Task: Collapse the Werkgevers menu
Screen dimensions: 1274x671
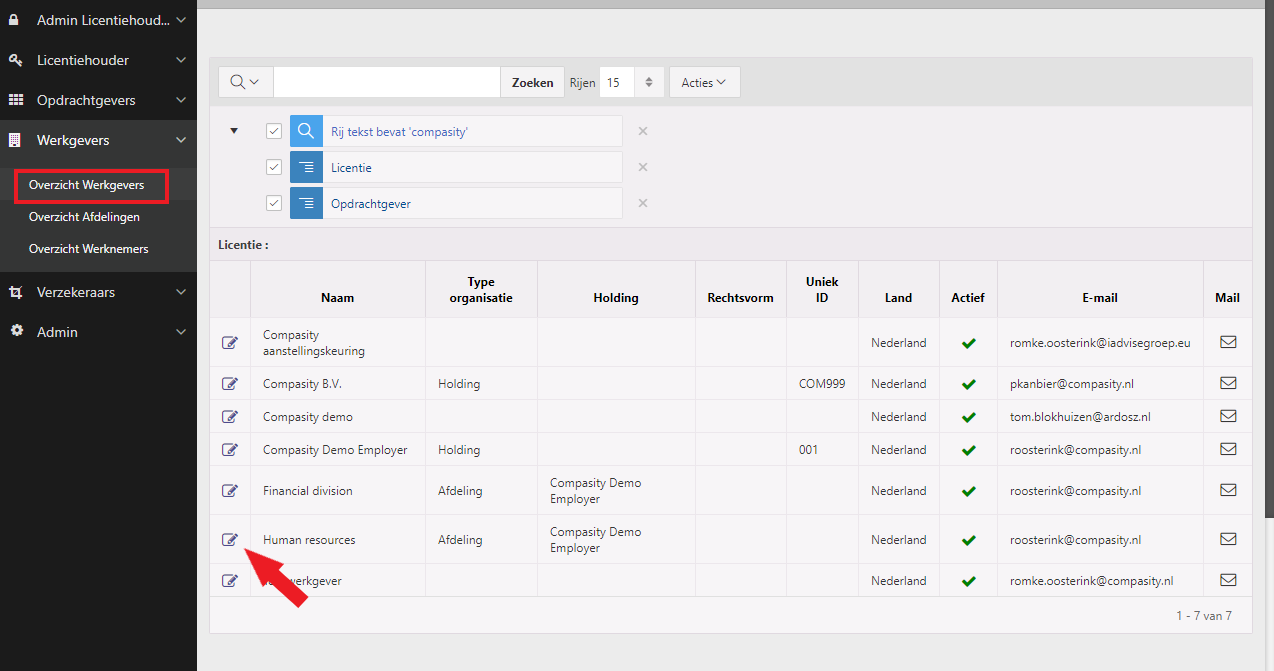Action: pos(181,140)
